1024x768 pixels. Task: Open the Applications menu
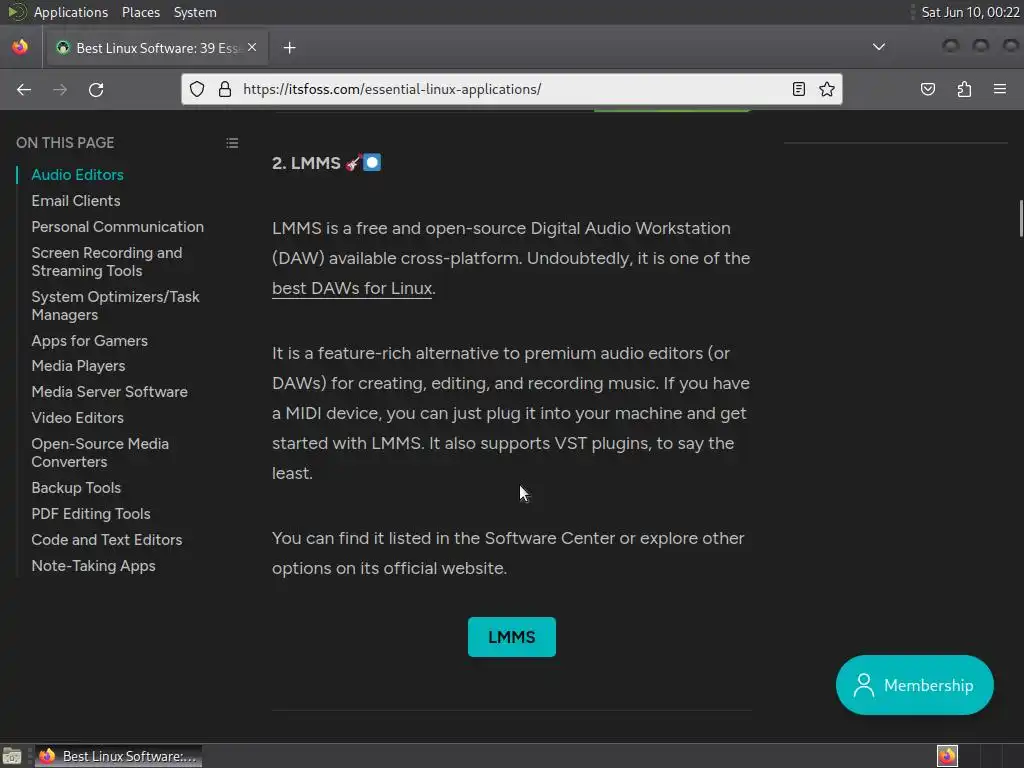[71, 12]
